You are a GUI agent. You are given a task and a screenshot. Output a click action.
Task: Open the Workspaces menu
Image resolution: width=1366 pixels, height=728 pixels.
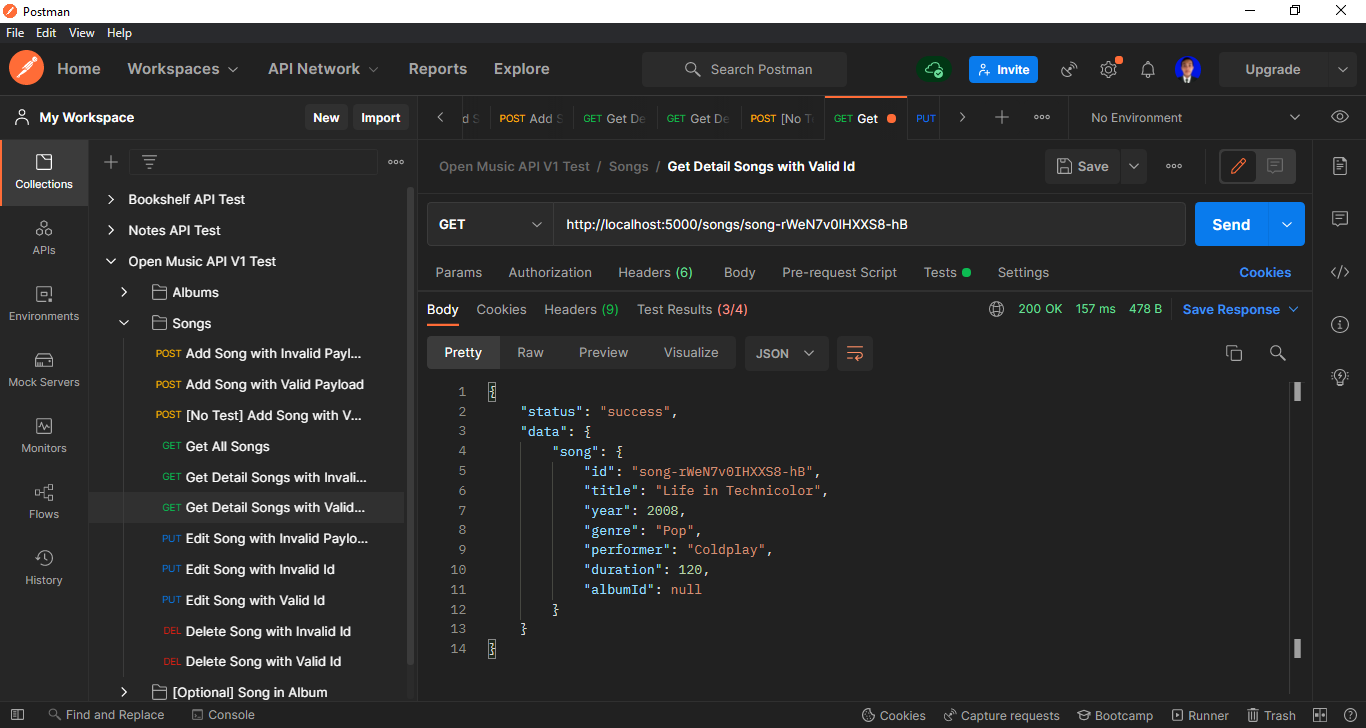pyautogui.click(x=183, y=69)
